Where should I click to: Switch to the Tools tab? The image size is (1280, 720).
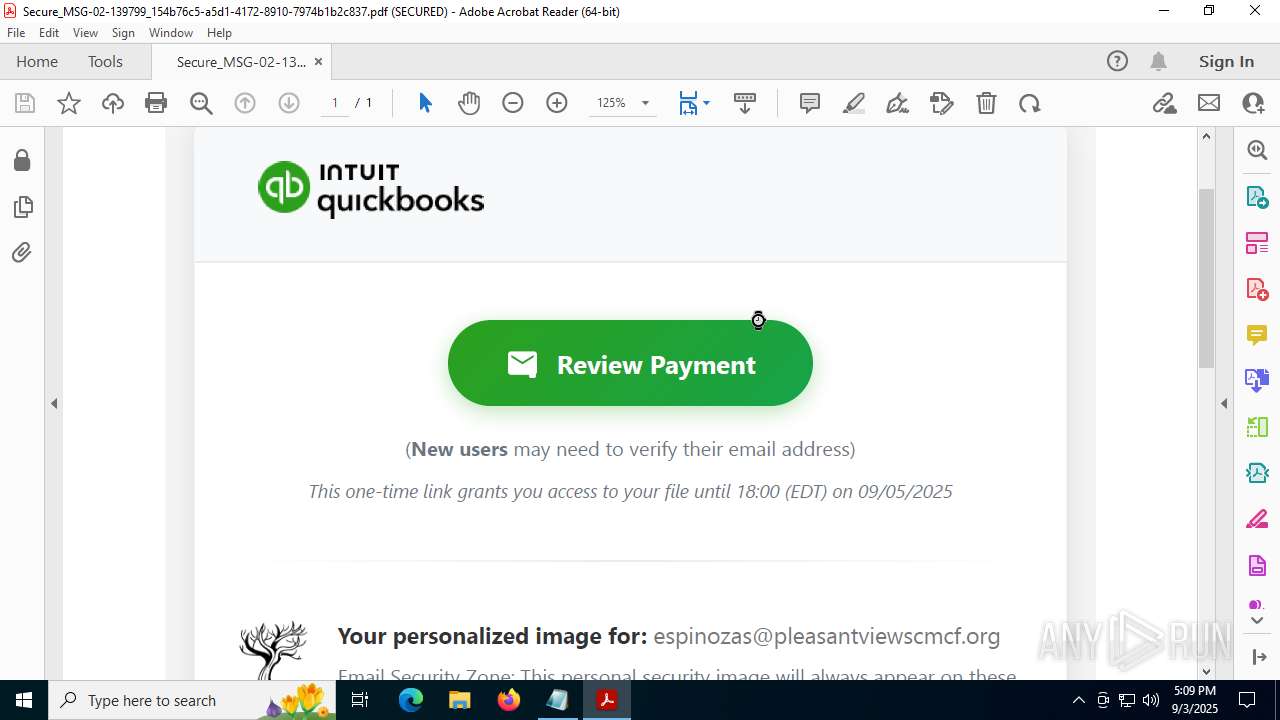(105, 62)
